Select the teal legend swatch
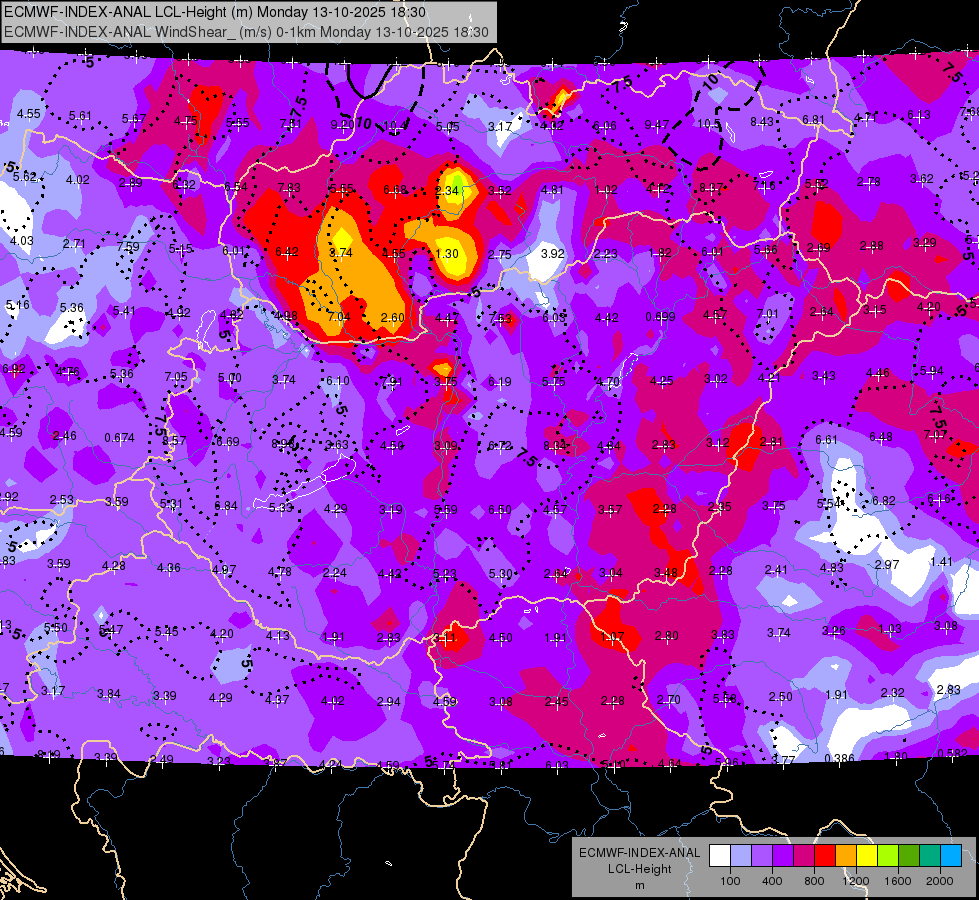 click(930, 856)
